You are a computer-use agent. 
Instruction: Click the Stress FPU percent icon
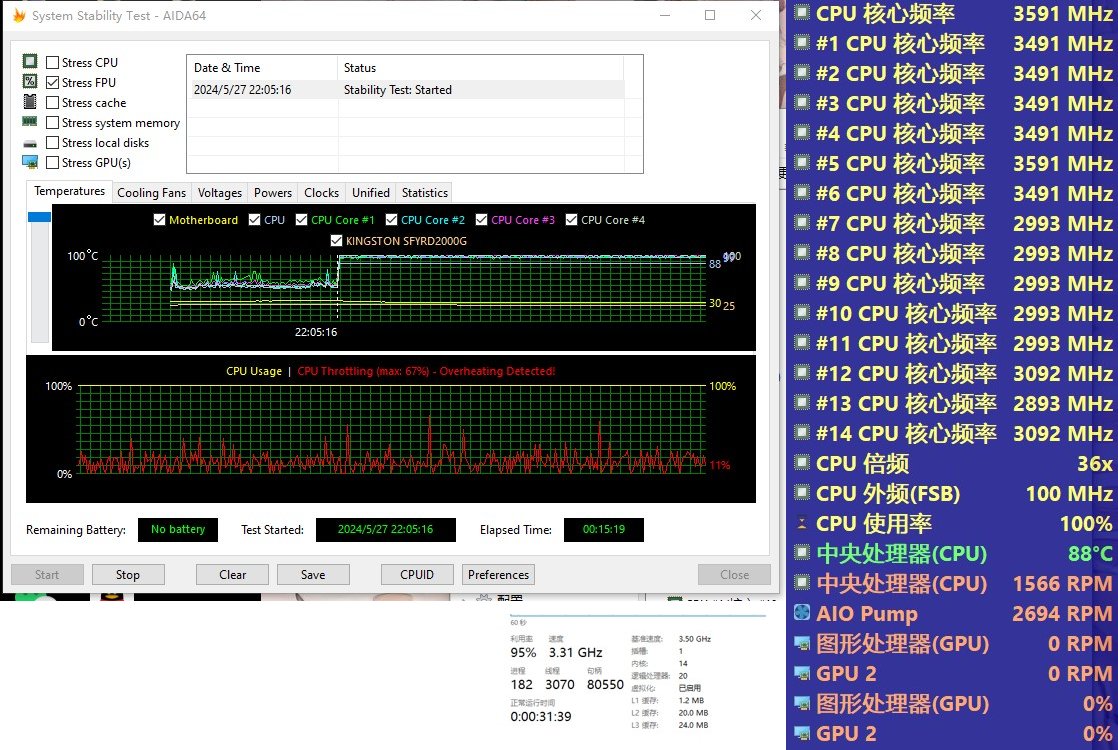(x=30, y=82)
